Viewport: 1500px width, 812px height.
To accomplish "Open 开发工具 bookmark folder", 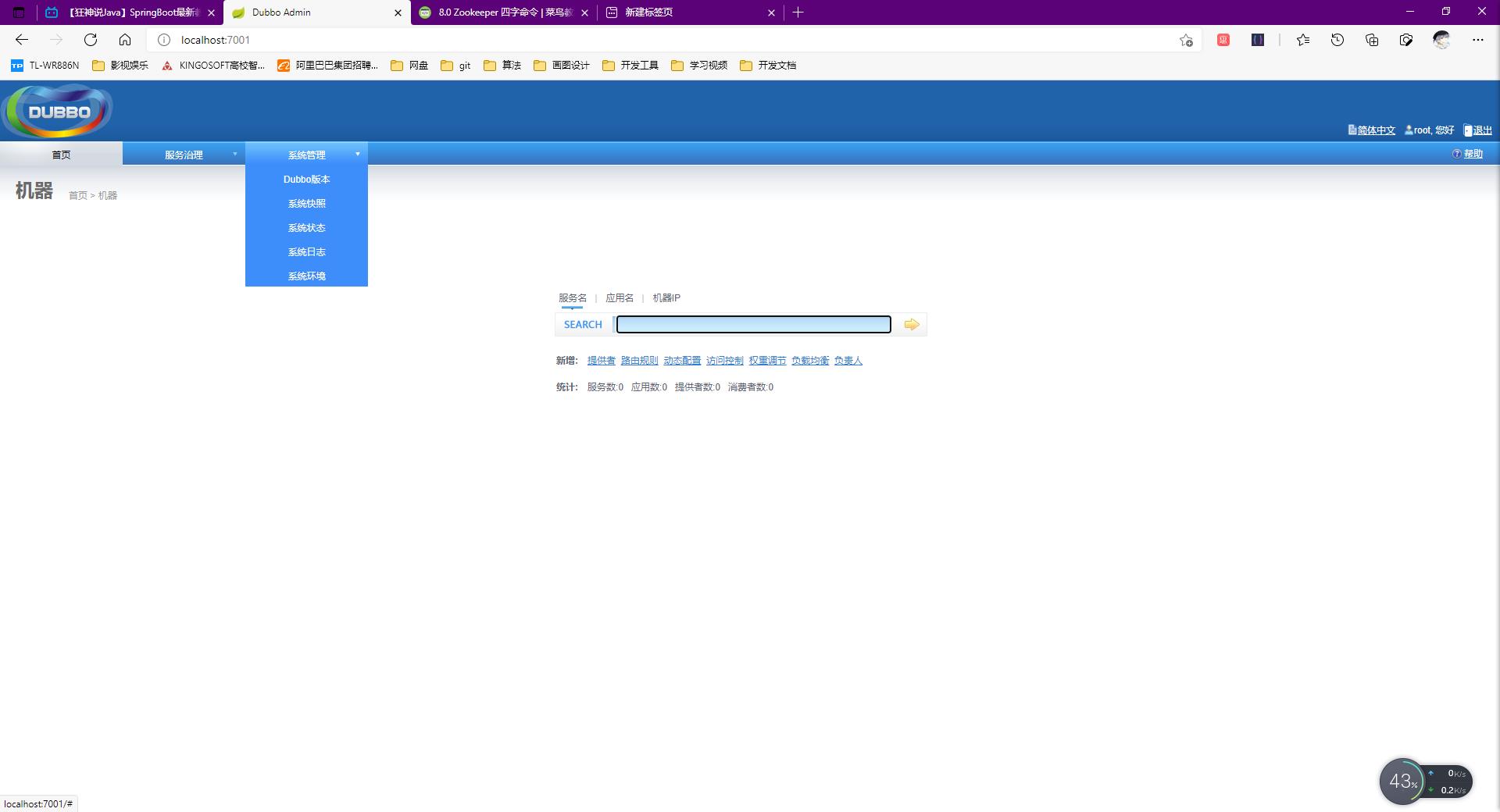I will coord(630,66).
